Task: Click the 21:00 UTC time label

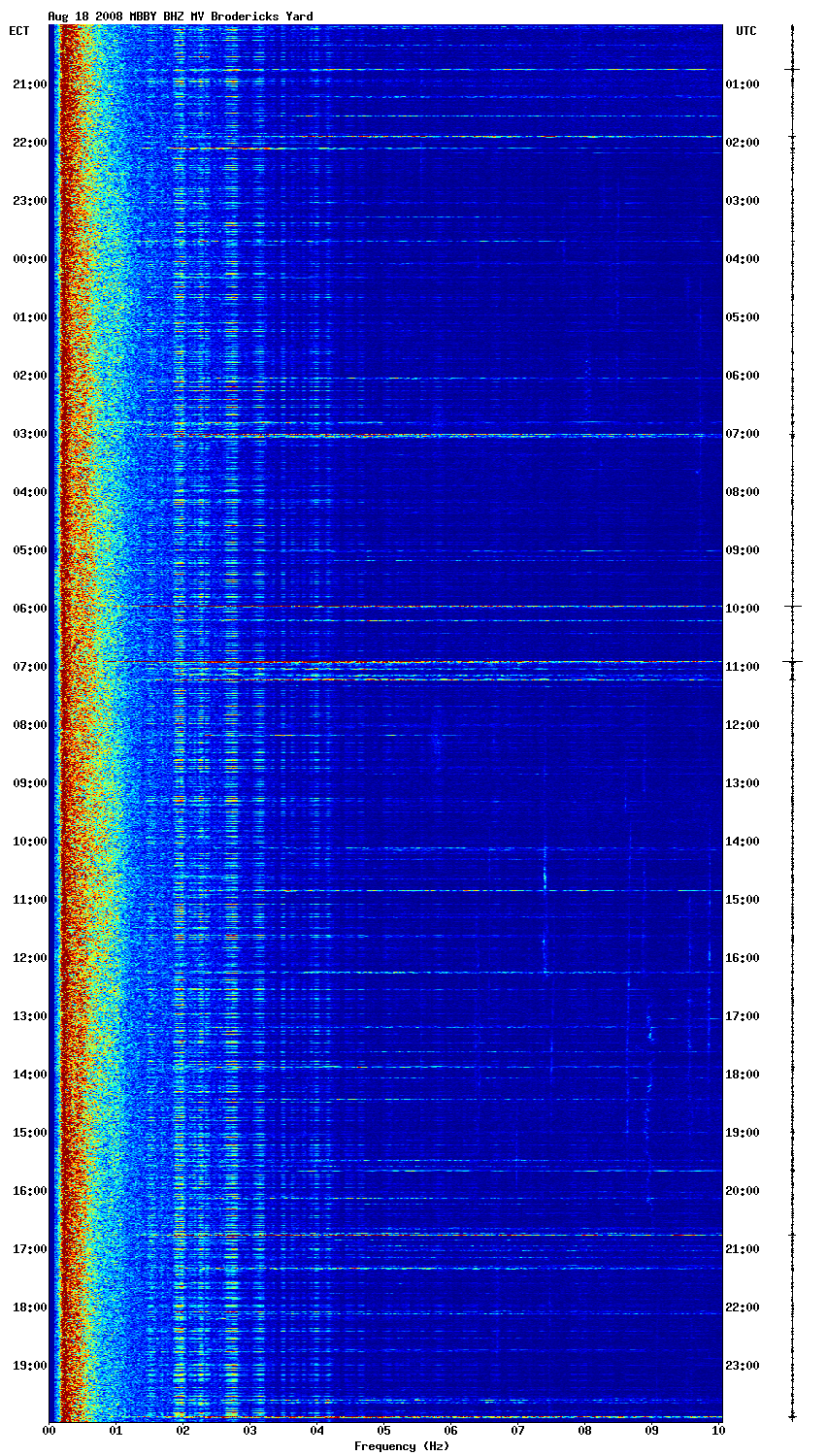Action: (x=743, y=1249)
